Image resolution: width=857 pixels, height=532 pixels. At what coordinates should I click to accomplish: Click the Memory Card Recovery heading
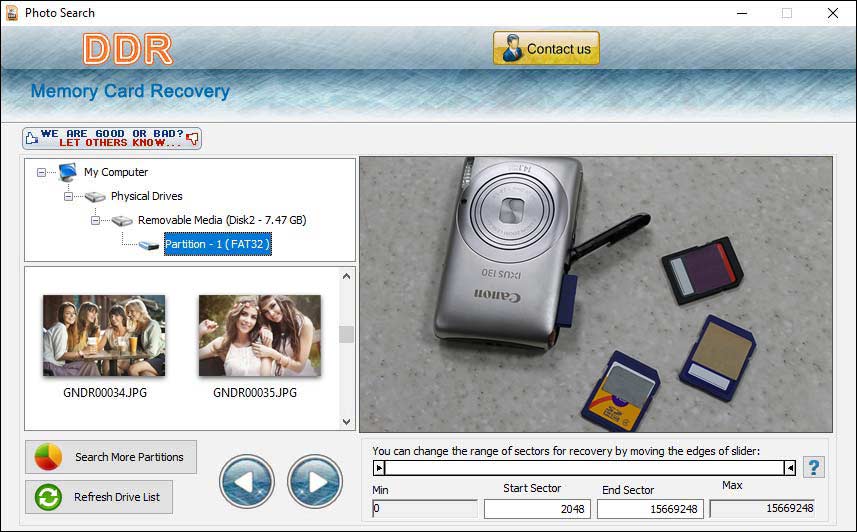point(130,91)
